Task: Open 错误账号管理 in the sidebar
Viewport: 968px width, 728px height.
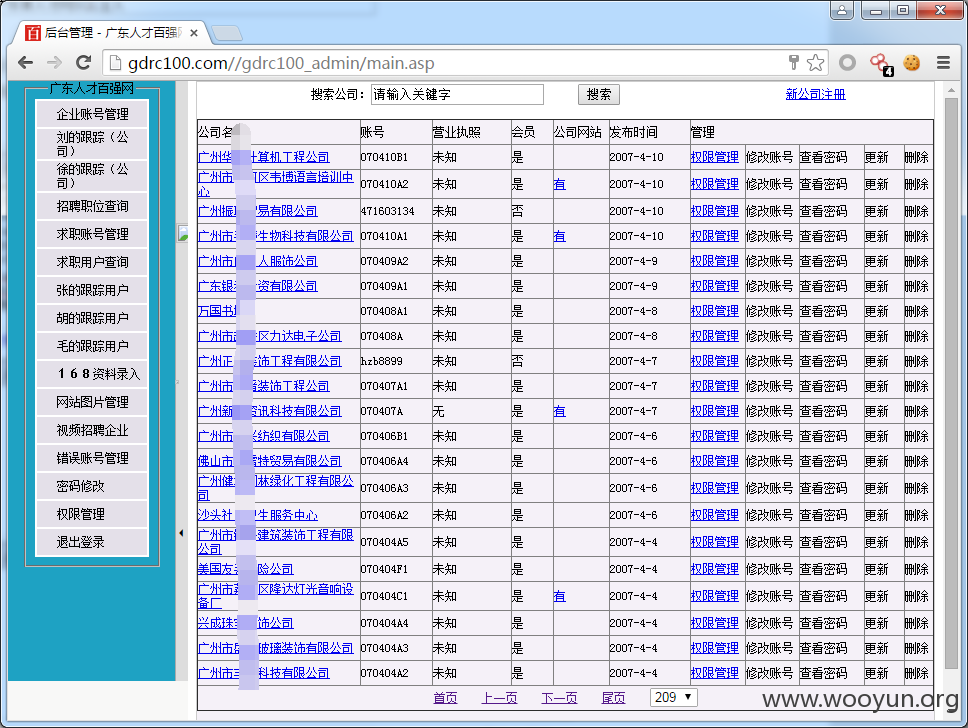Action: tap(92, 458)
